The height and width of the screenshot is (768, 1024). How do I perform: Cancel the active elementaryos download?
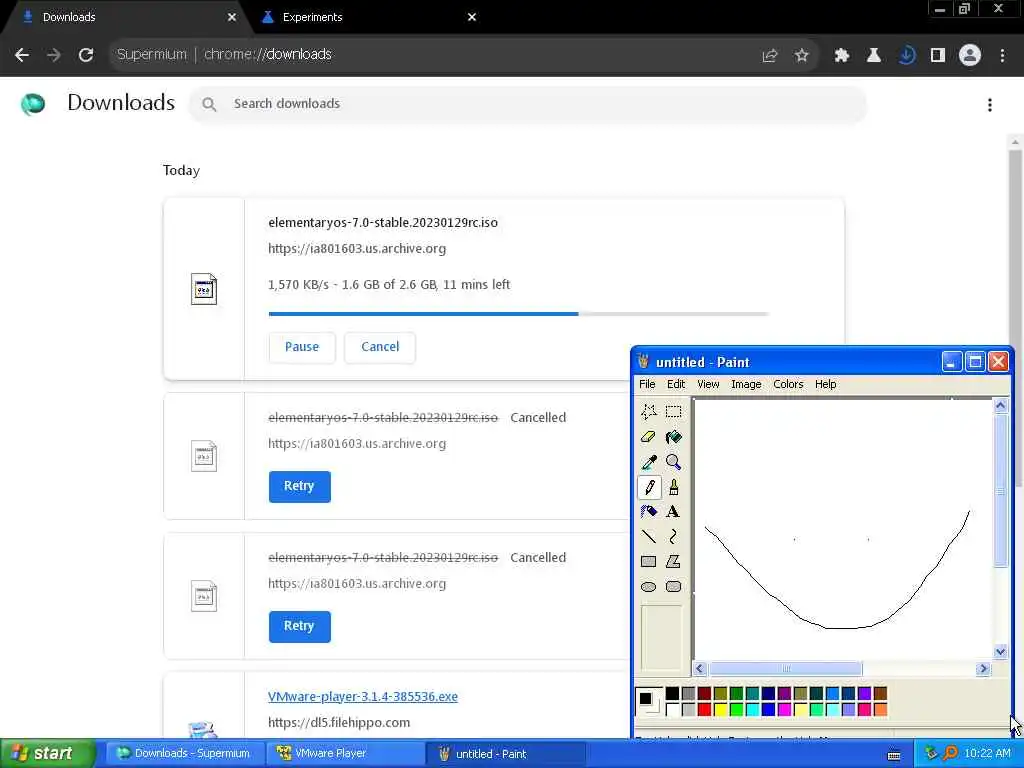[380, 347]
